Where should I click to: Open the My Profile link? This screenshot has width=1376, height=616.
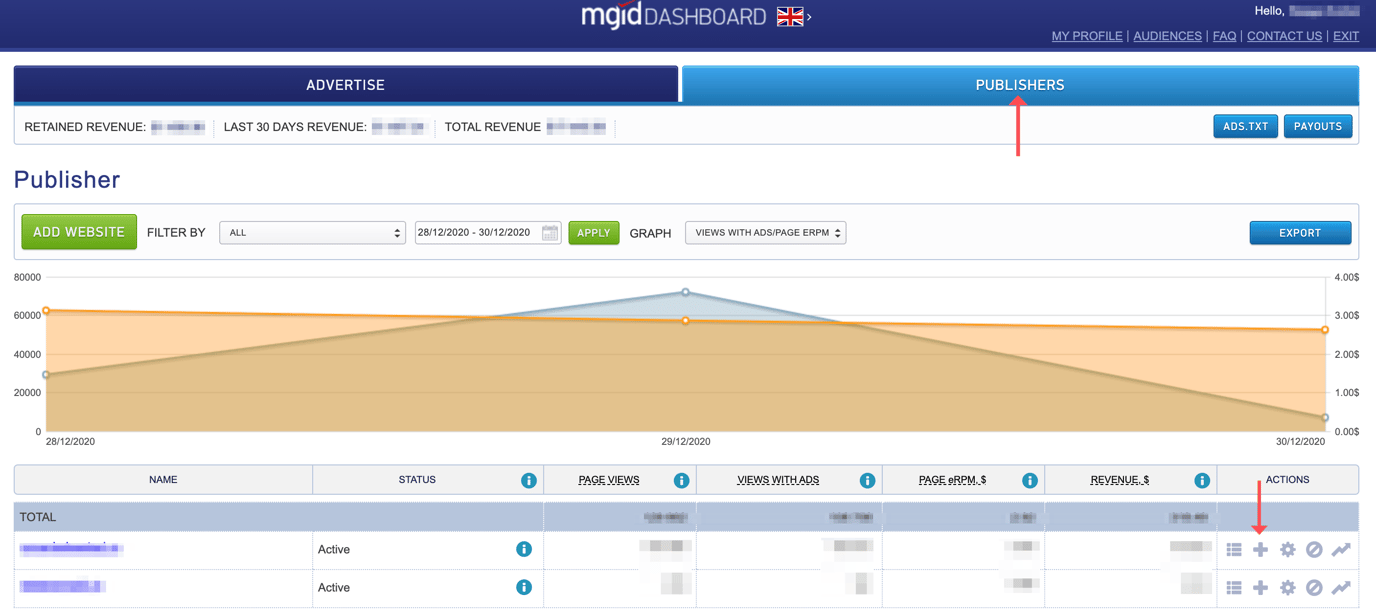point(1086,36)
